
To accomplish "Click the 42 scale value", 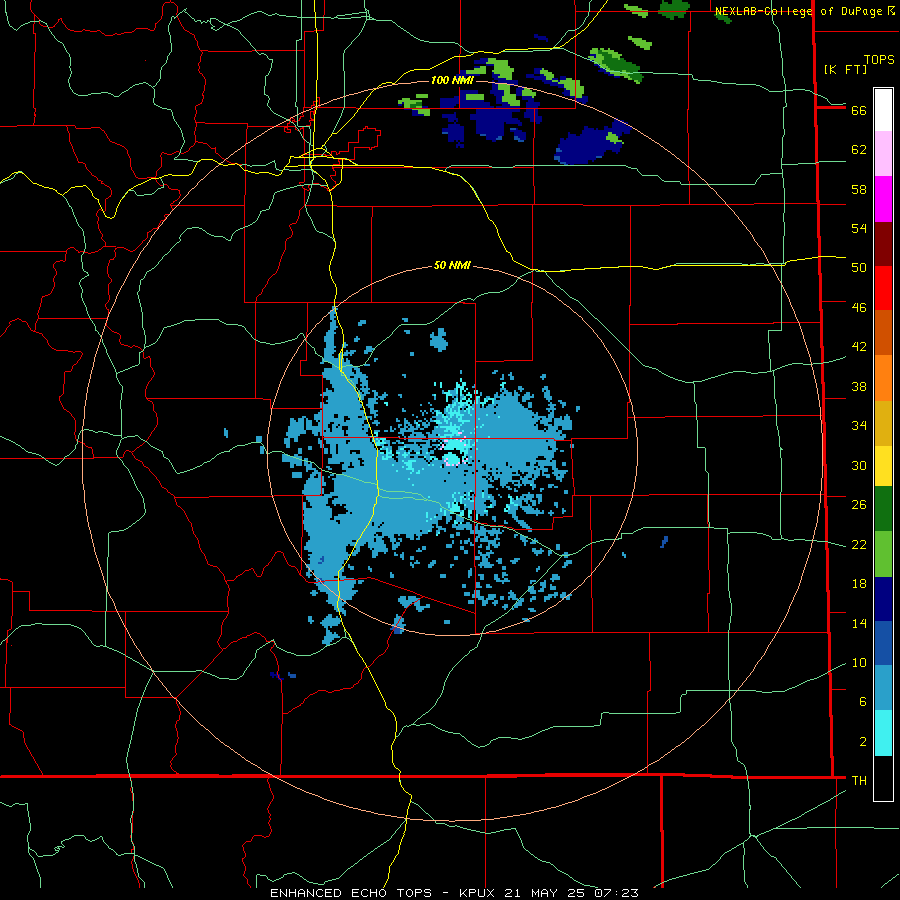I will 859,347.
